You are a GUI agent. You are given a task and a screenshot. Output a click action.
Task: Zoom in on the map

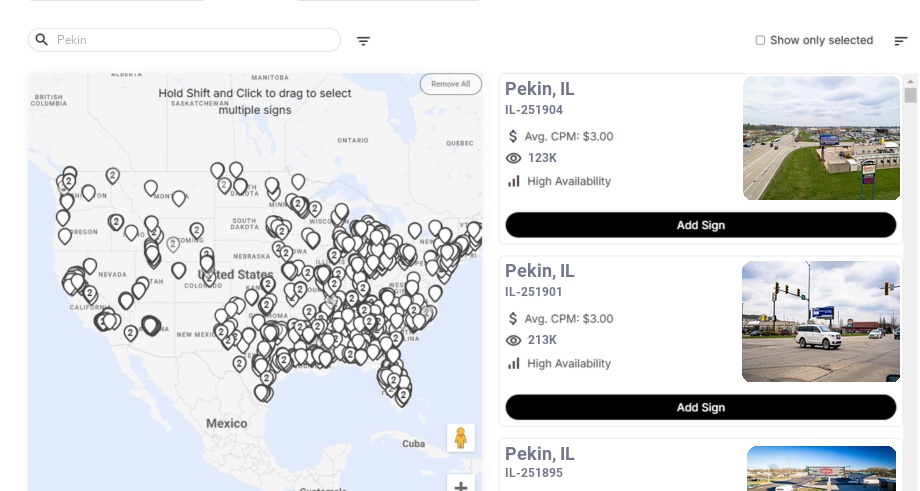coord(461,486)
